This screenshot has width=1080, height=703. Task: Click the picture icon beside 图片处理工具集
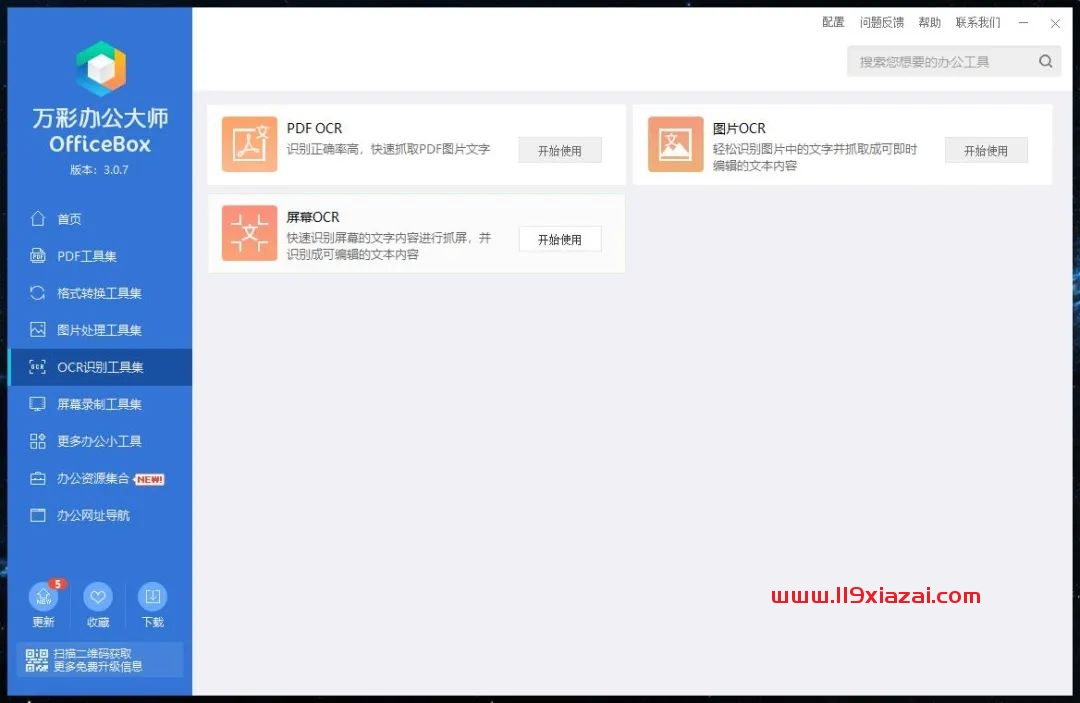tap(38, 329)
